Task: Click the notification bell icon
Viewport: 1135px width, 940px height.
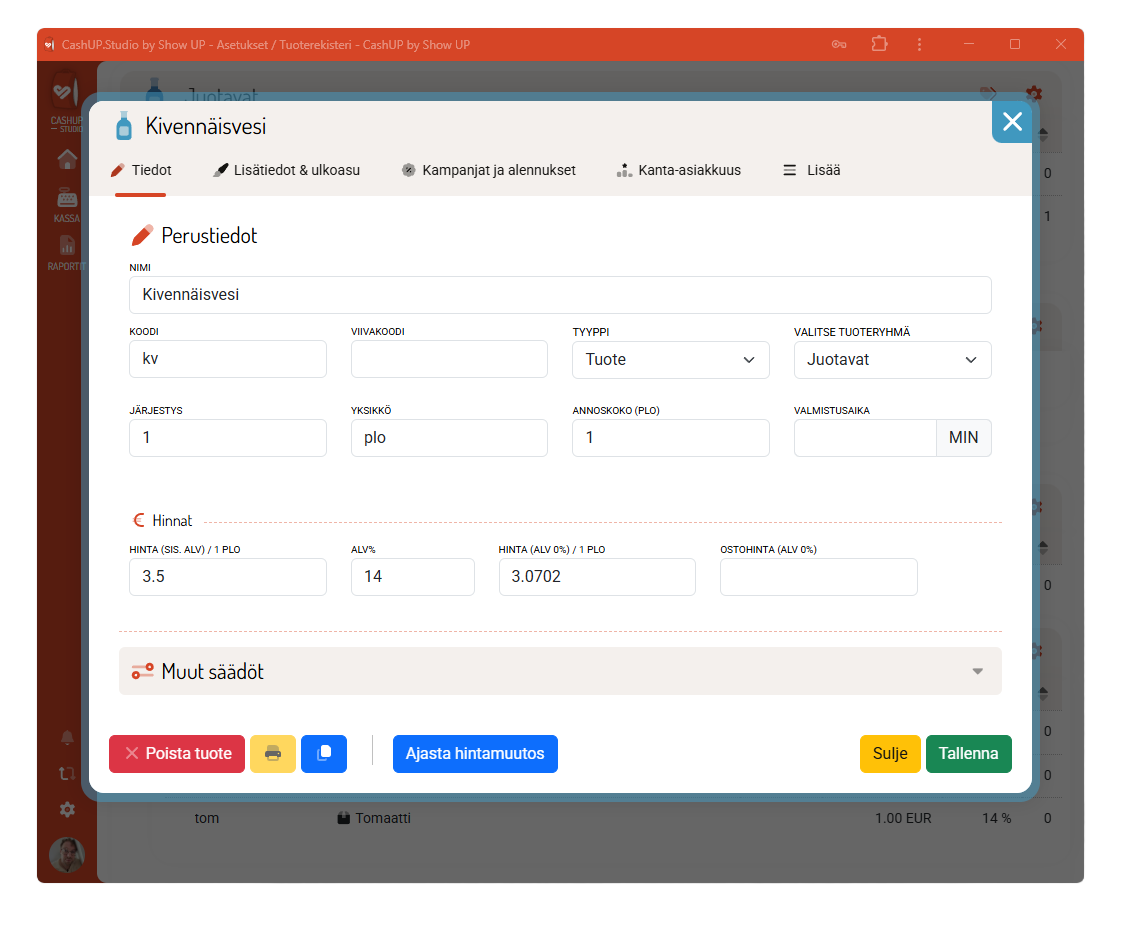Action: [x=67, y=738]
